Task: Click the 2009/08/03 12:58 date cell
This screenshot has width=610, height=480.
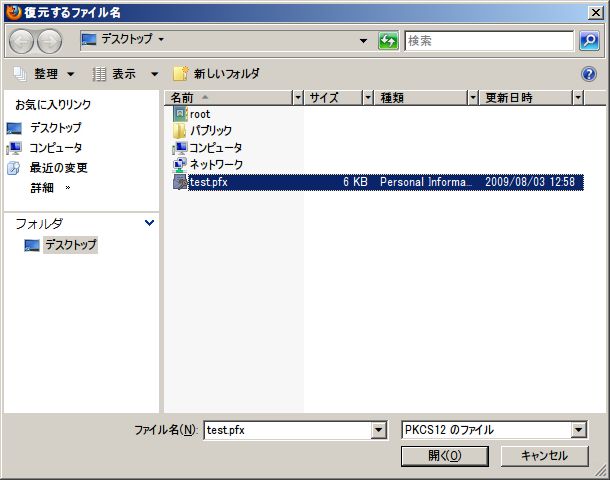Action: pyautogui.click(x=530, y=182)
